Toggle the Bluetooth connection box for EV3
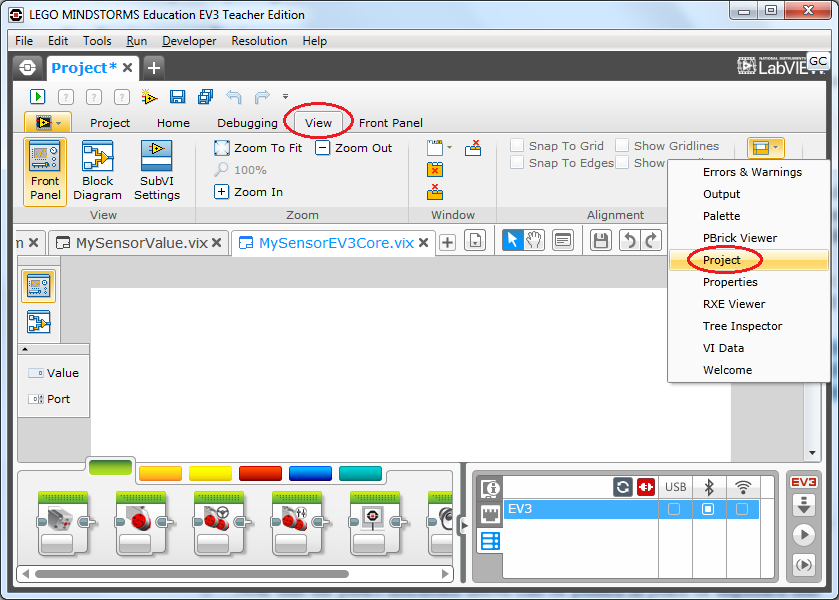This screenshot has height=600, width=839. pos(708,509)
